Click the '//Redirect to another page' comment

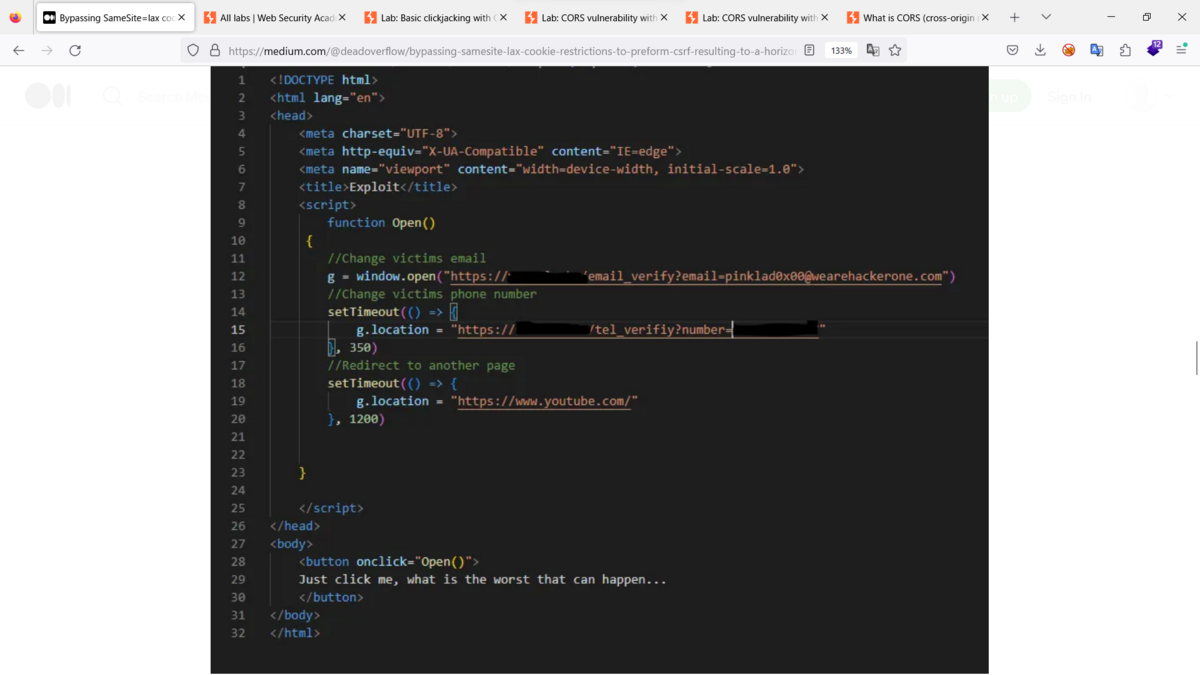tap(421, 365)
